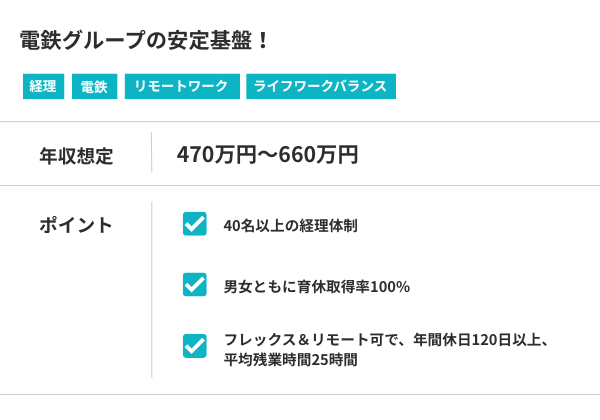Viewport: 600px width, 420px height.
Task: Click the 〜 between salary amounts
Action: click(267, 155)
